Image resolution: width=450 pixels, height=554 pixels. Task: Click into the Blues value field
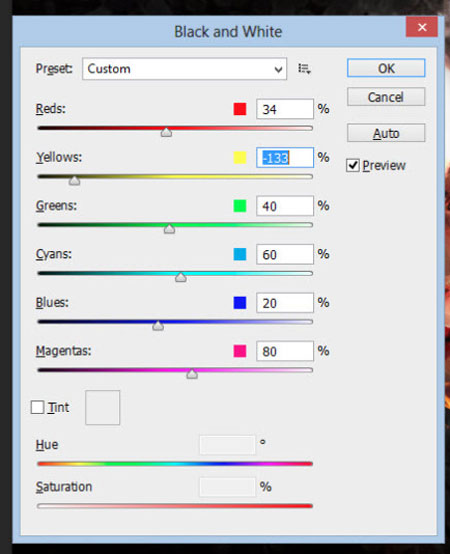285,303
